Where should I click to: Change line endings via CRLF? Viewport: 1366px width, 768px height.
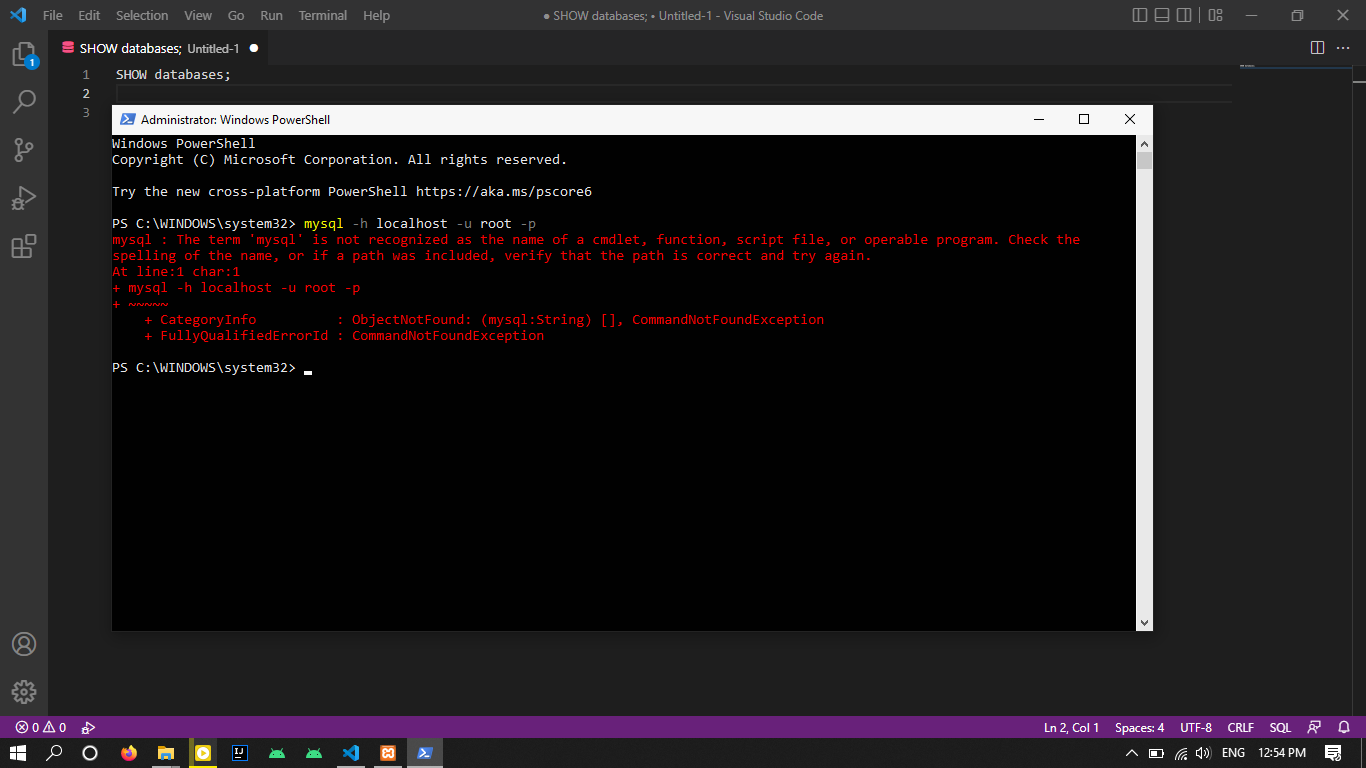pos(1241,727)
